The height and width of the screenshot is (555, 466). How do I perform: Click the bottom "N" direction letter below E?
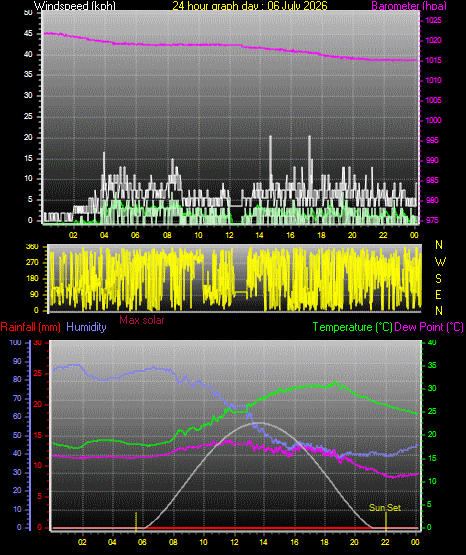[x=439, y=311]
